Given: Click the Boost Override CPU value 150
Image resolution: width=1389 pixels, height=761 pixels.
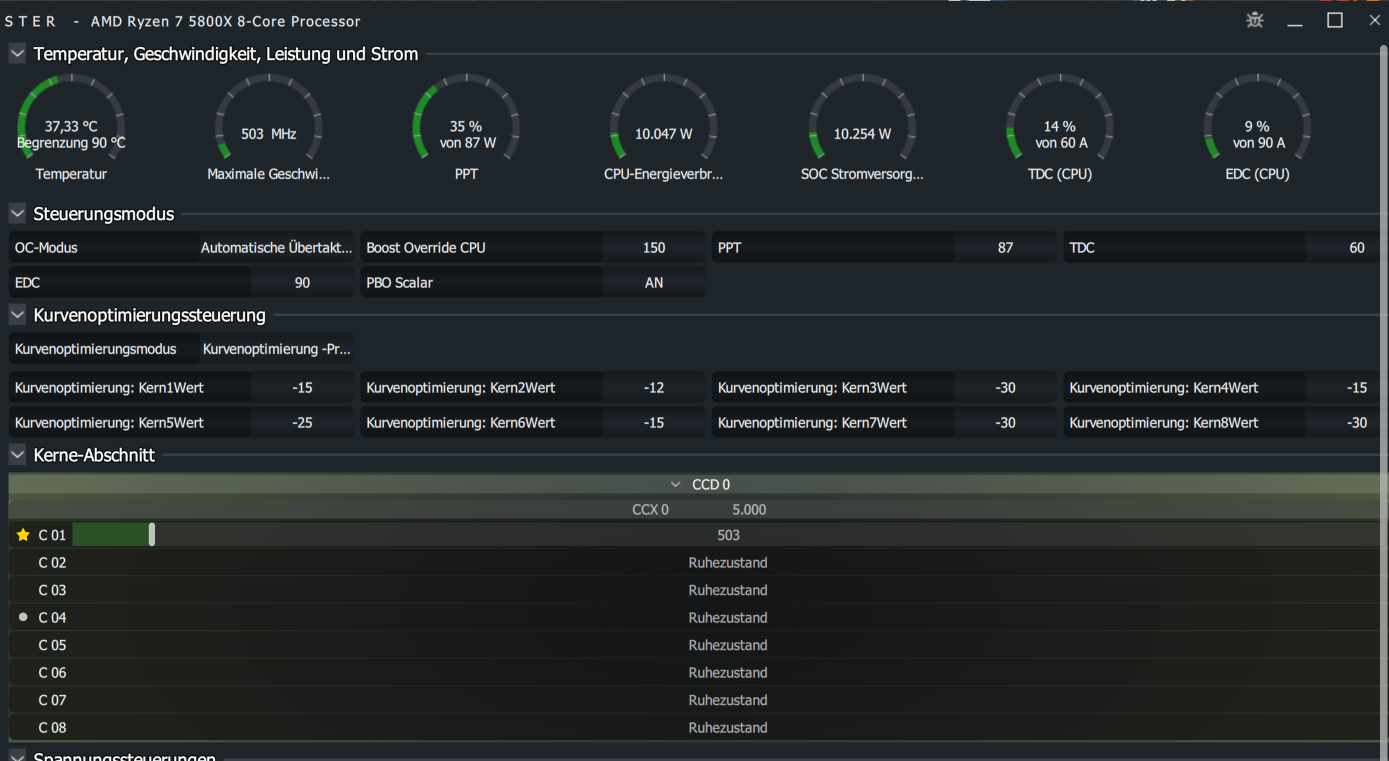Looking at the screenshot, I should 654,247.
